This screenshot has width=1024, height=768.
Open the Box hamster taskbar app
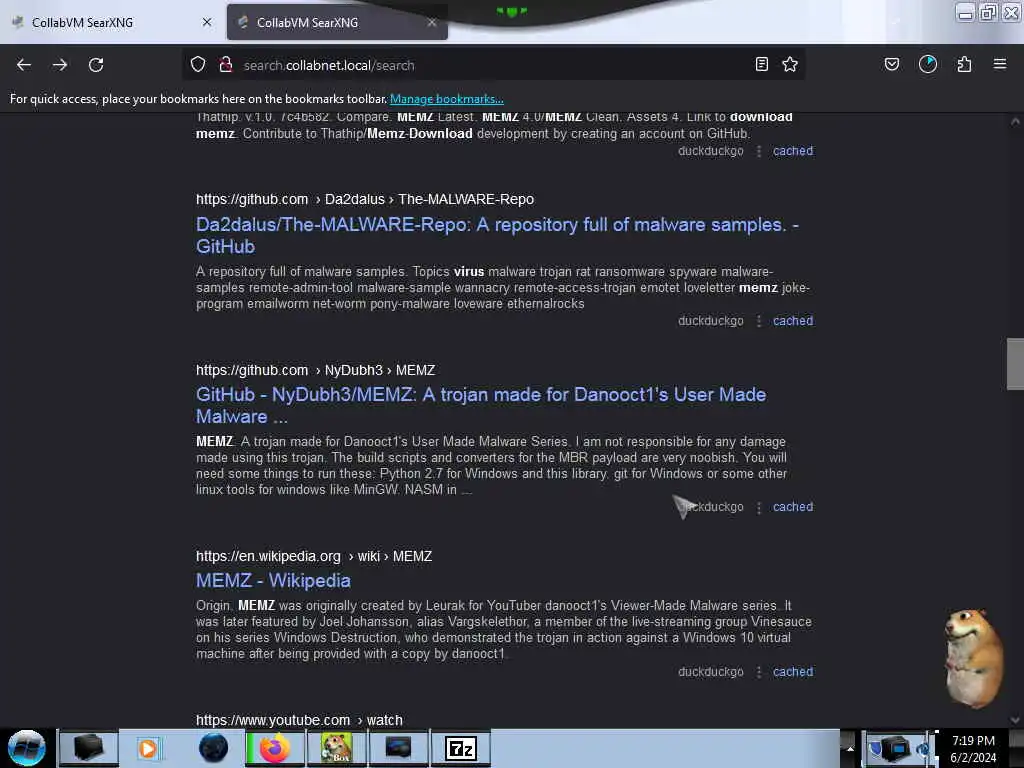click(x=336, y=748)
